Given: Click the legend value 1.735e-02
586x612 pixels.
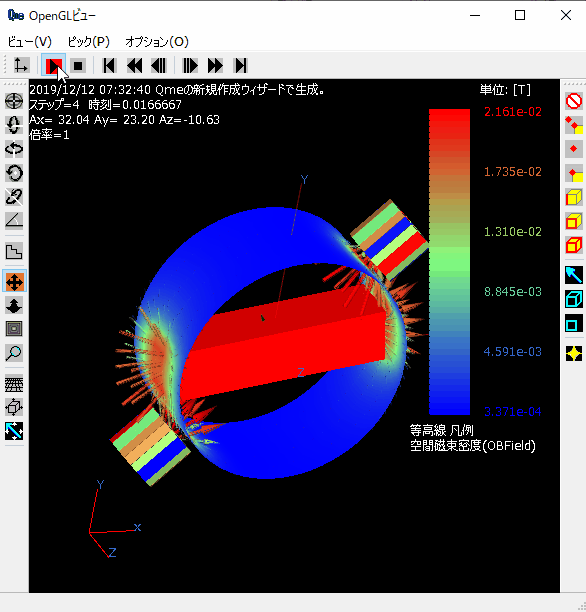Looking at the screenshot, I should pos(513,172).
